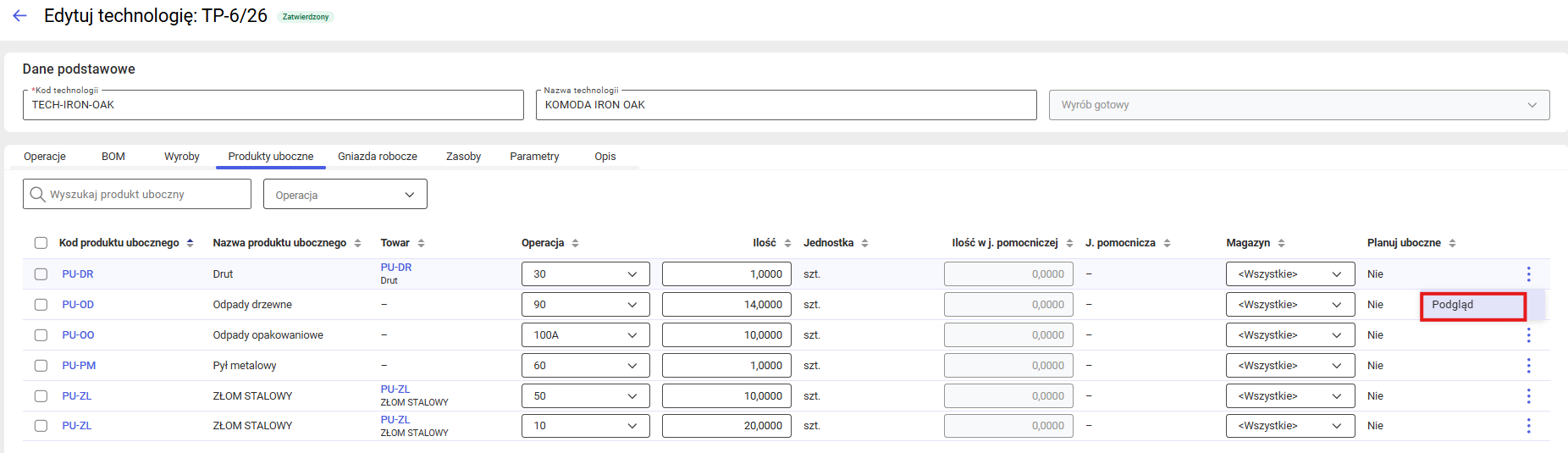Open operation dropdown showing 90
The width and height of the screenshot is (1568, 453).
[585, 305]
